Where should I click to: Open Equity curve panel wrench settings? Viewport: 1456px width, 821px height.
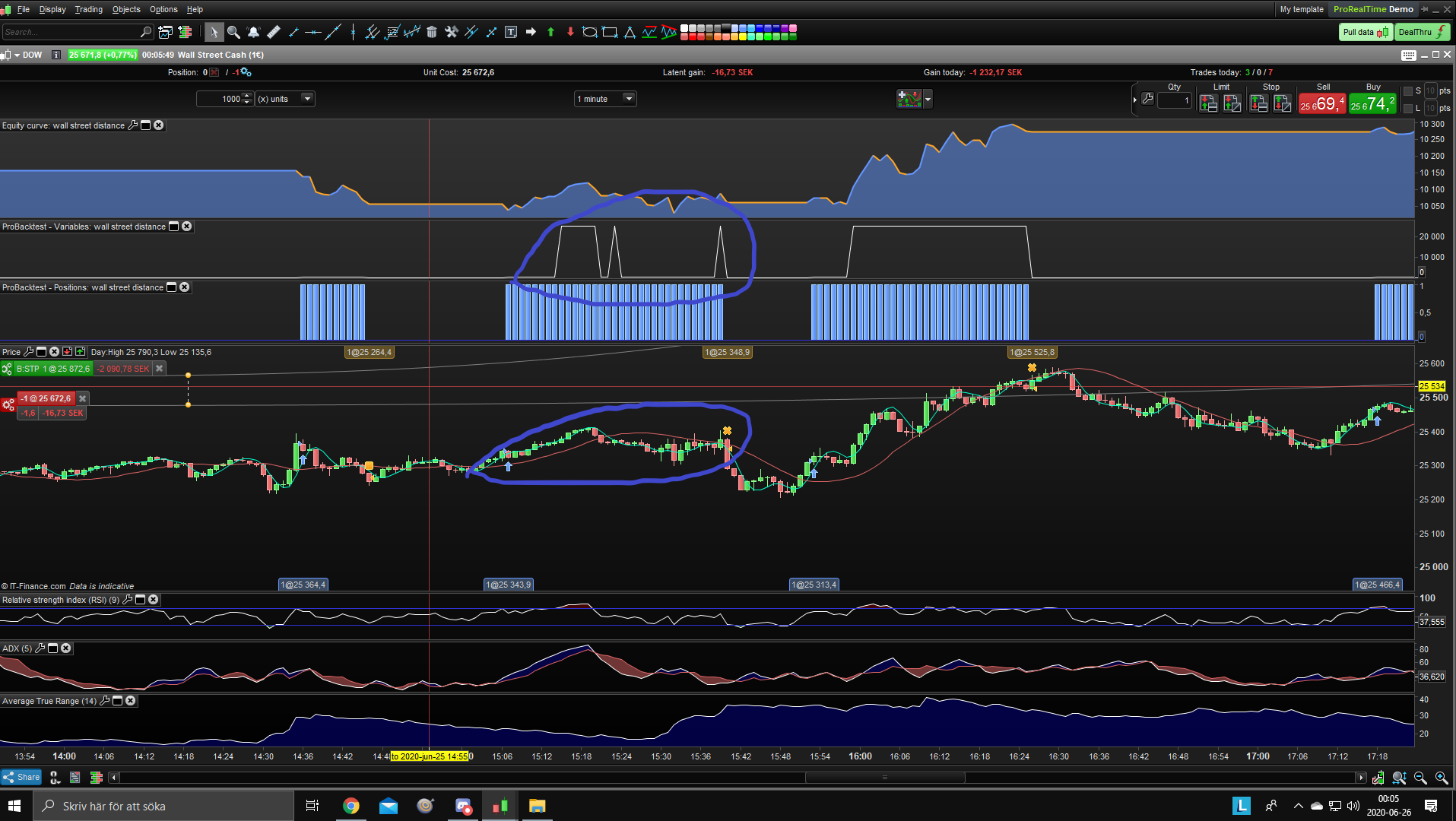[x=132, y=125]
